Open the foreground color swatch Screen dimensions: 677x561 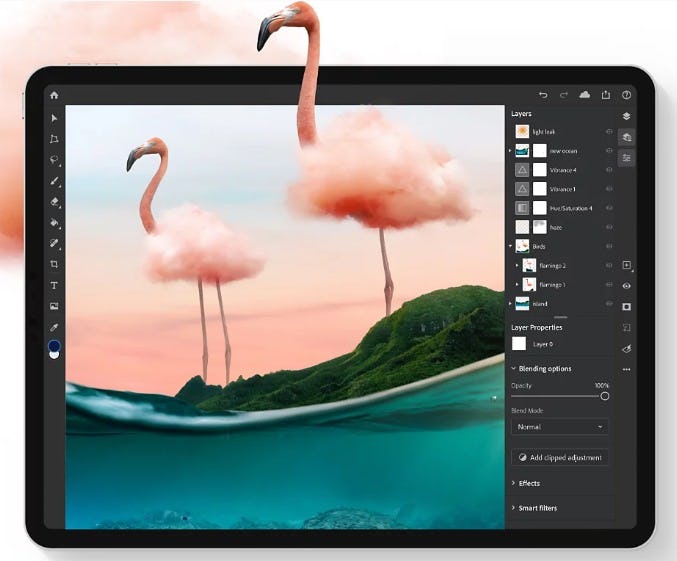click(54, 345)
